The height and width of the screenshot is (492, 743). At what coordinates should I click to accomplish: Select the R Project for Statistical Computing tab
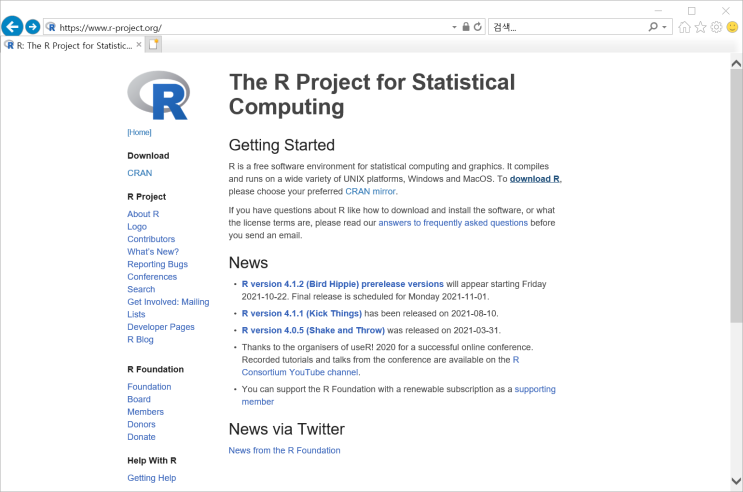(x=72, y=45)
